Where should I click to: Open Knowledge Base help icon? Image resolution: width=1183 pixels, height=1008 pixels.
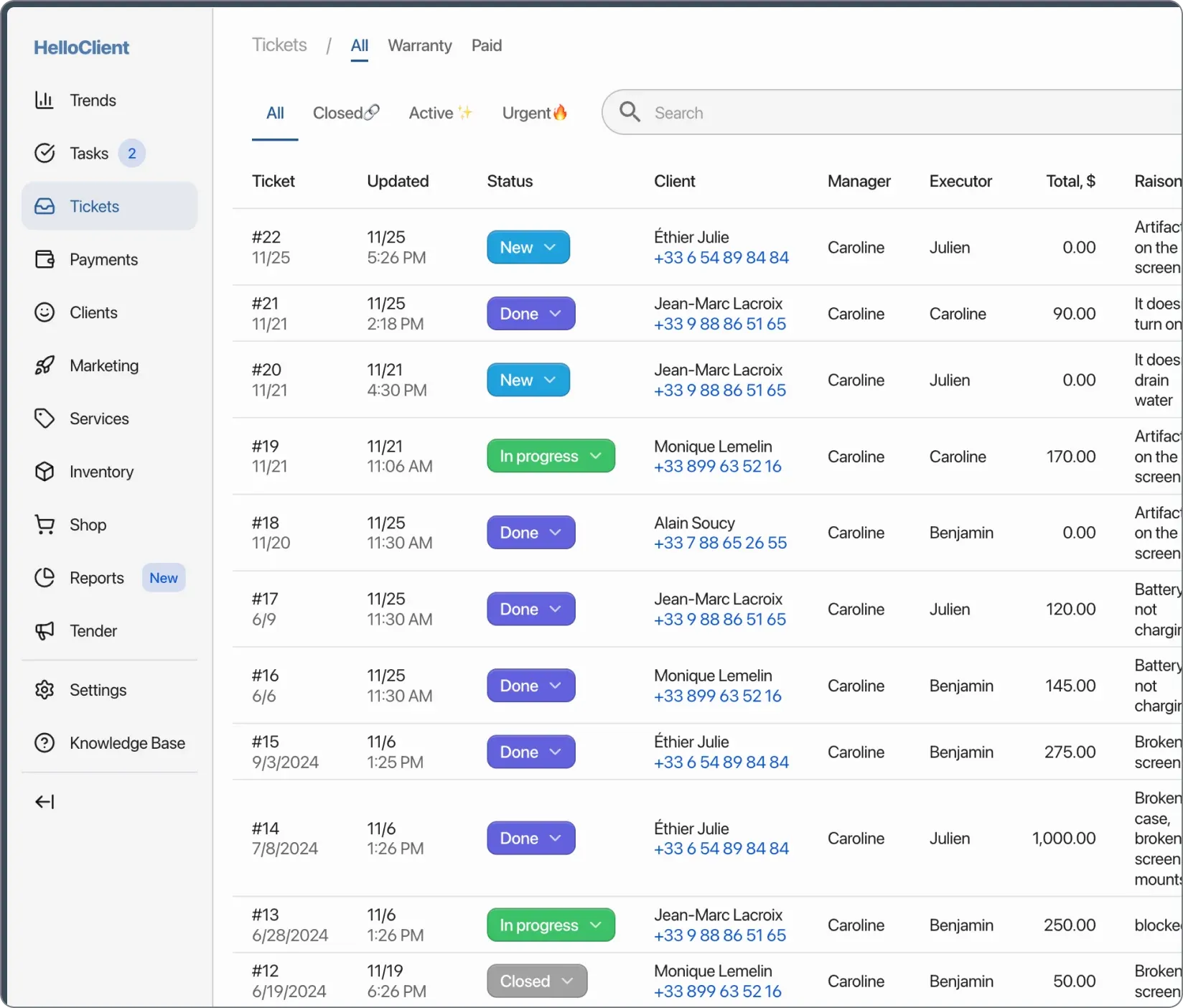[x=45, y=743]
